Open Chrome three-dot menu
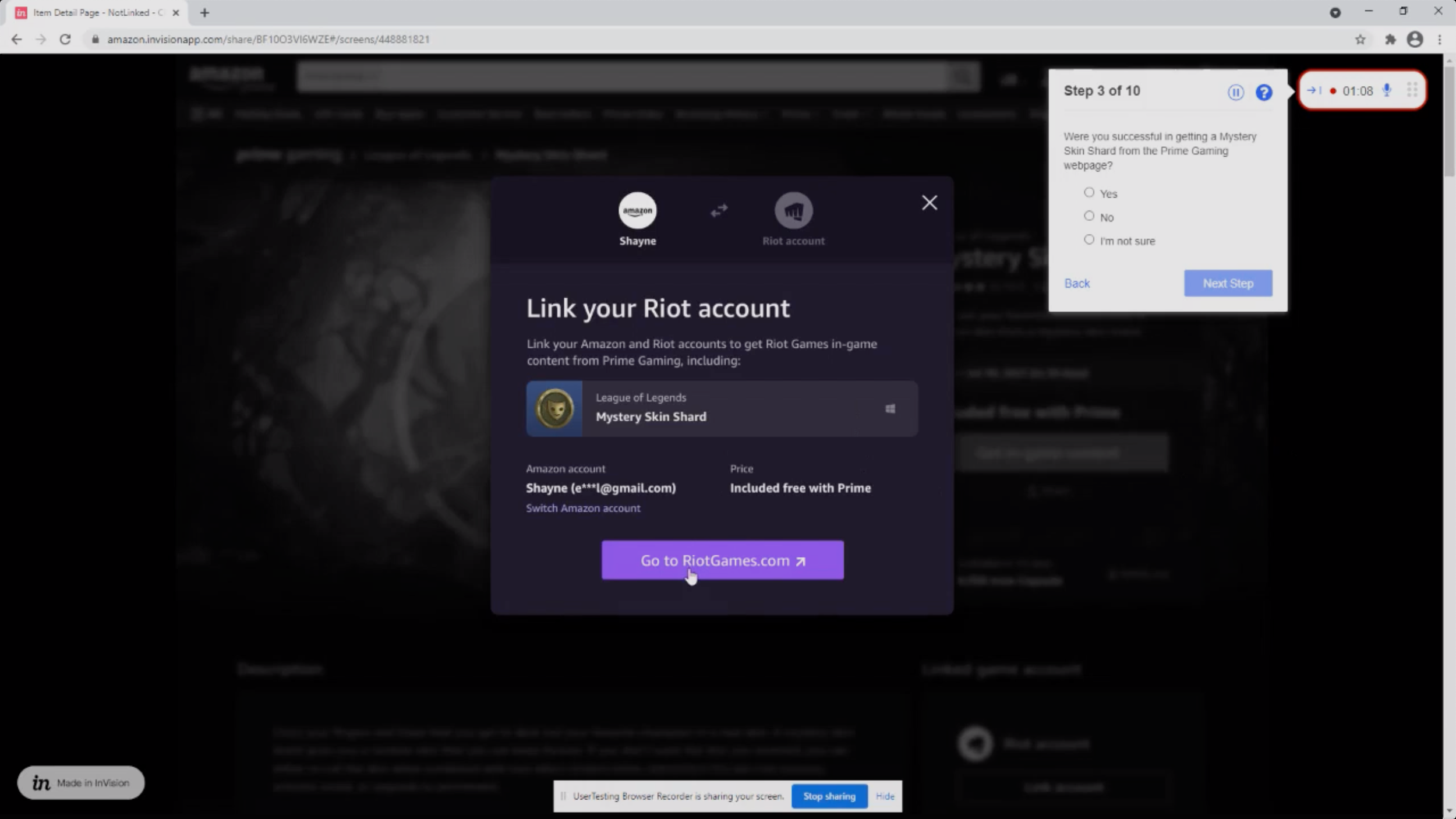 1440,40
